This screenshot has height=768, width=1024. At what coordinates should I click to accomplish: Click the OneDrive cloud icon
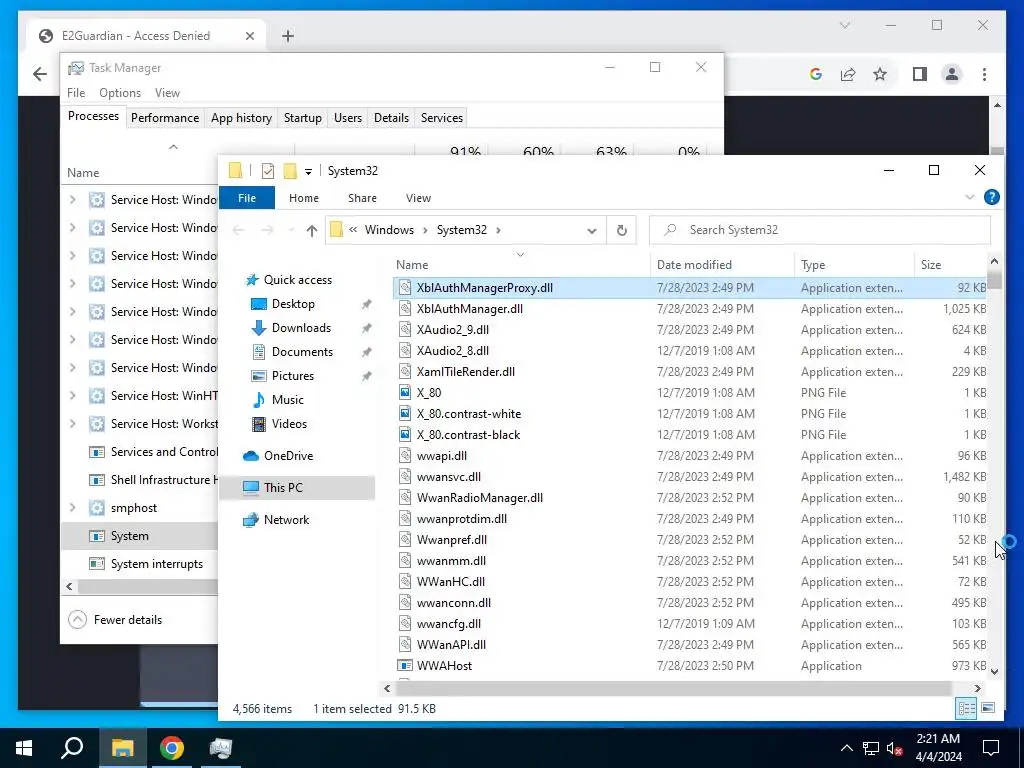[251, 456]
